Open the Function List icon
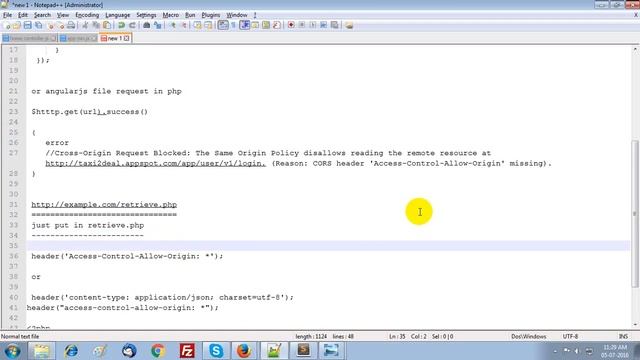This screenshot has height=360, width=640. click(276, 25)
